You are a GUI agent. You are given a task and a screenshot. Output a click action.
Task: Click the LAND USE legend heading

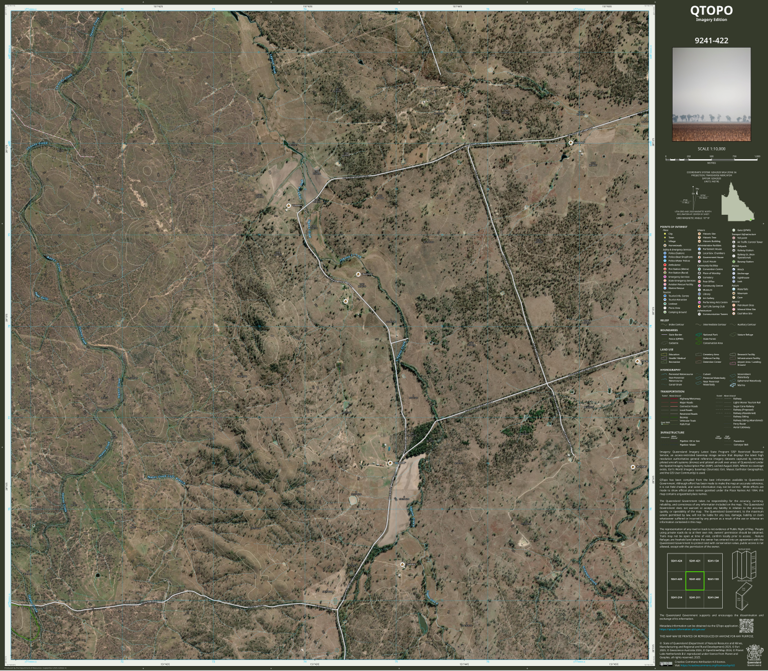(x=667, y=350)
